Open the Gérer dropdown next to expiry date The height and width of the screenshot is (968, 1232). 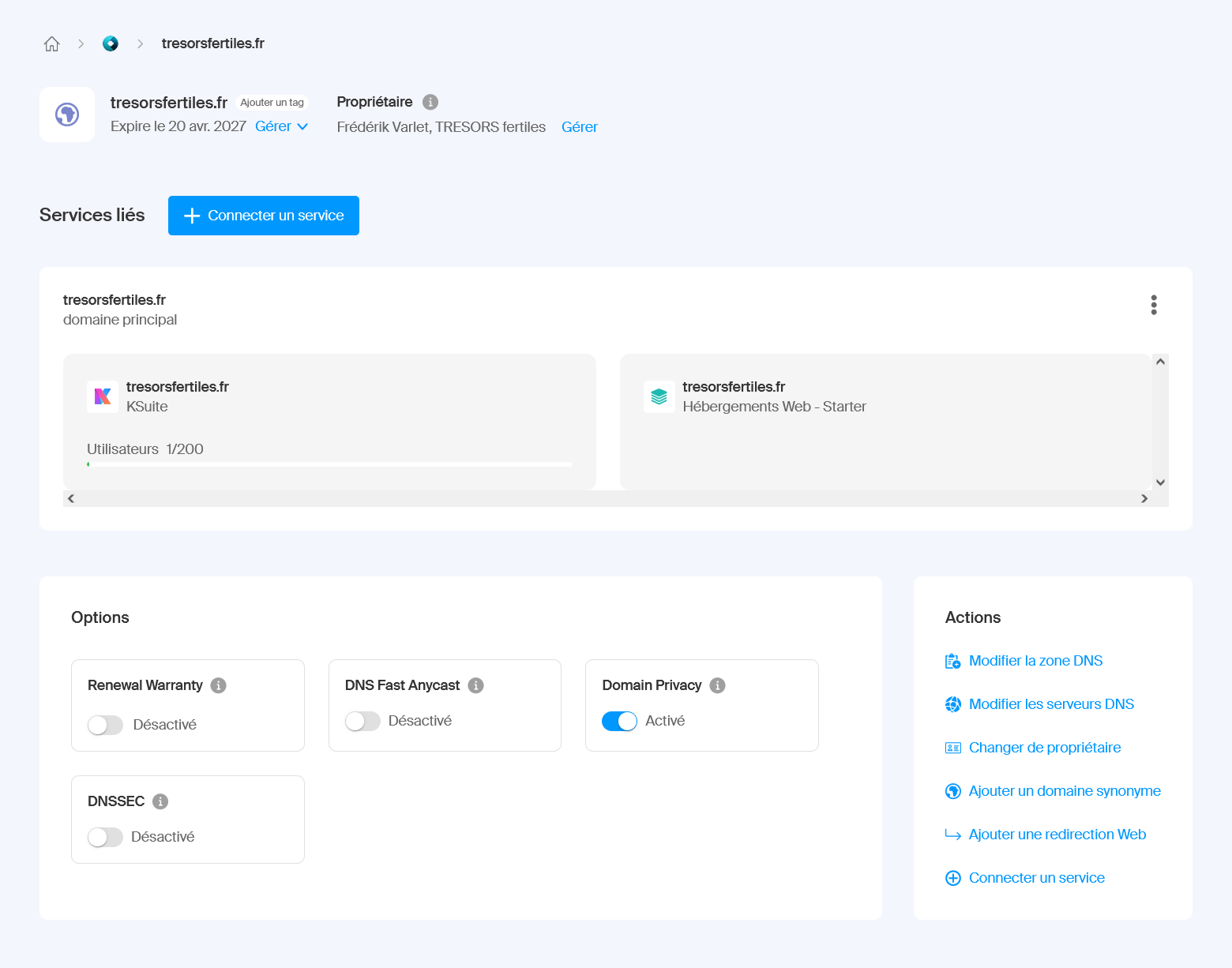tap(282, 126)
